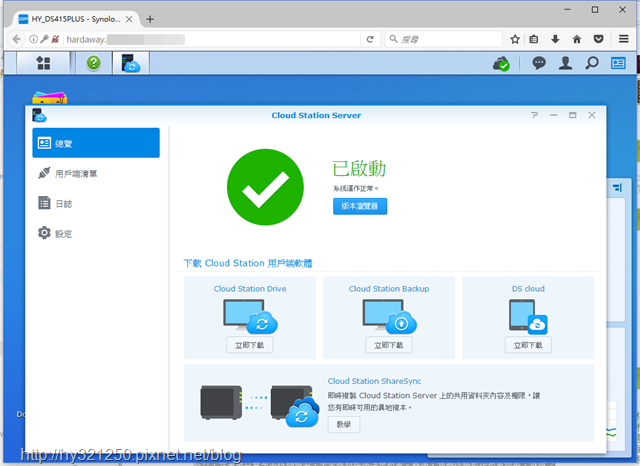This screenshot has width=640, height=466.
Task: Select the HY_DS415PLUS Synology tab
Action: [x=76, y=19]
